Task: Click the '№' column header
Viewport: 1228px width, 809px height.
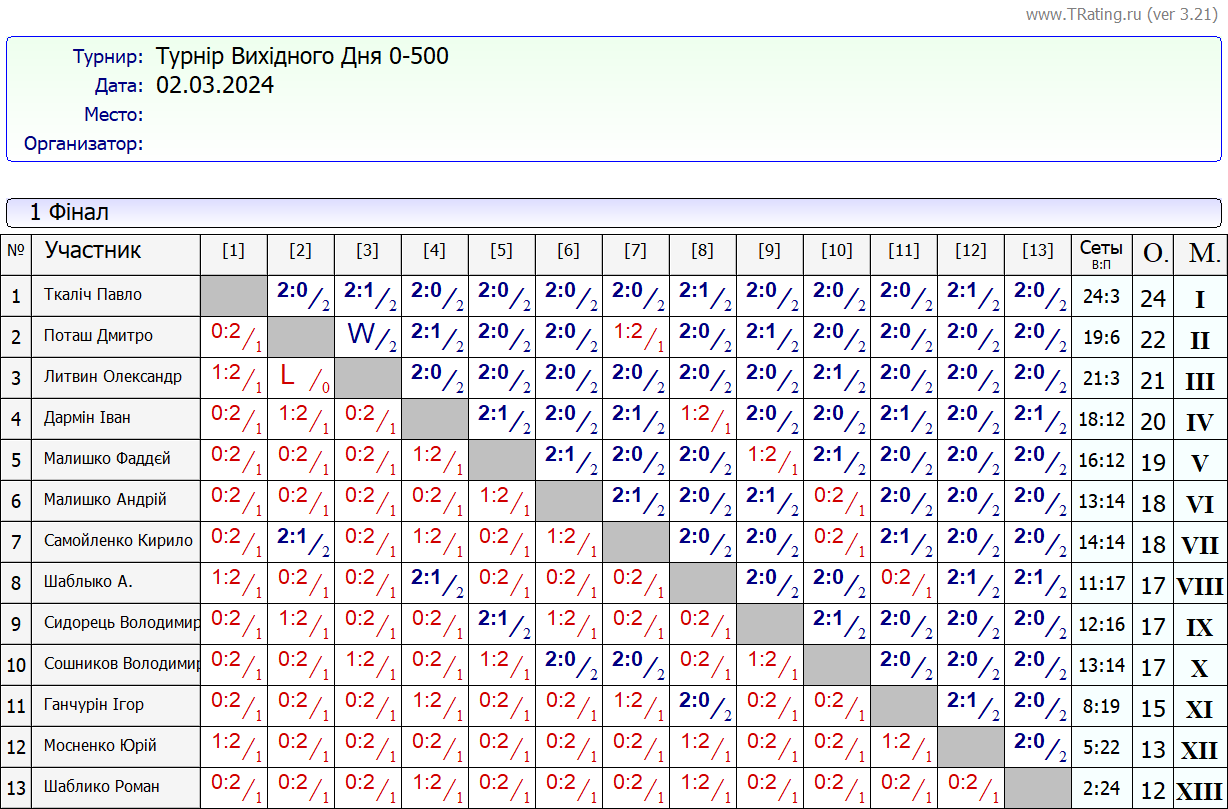Action: click(x=16, y=251)
